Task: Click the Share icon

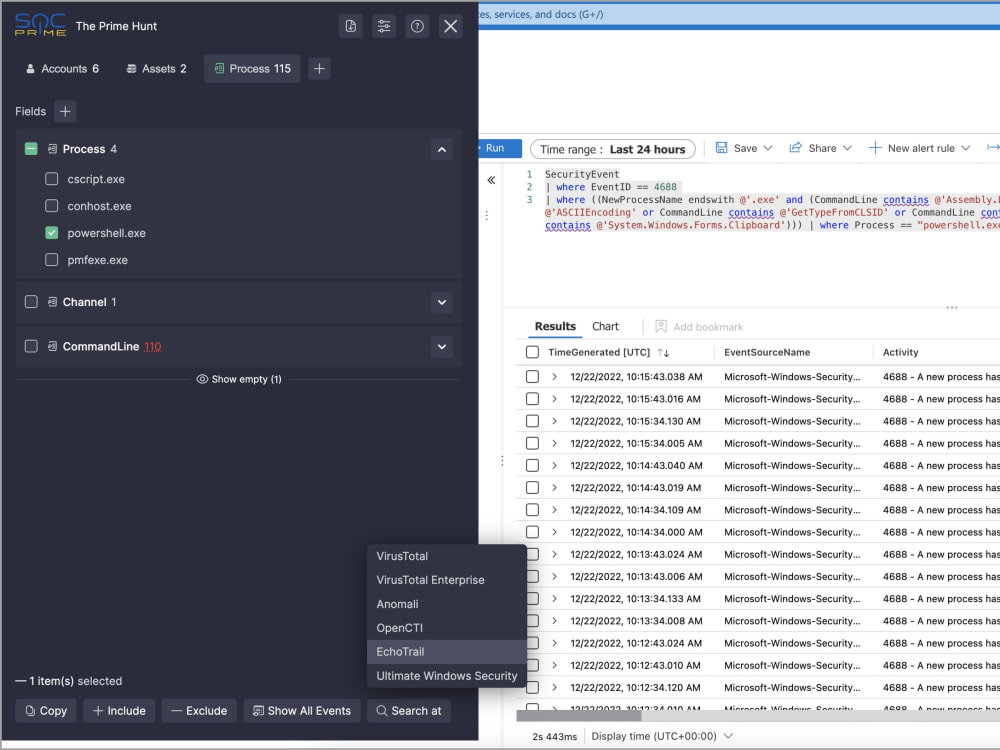Action: click(795, 148)
